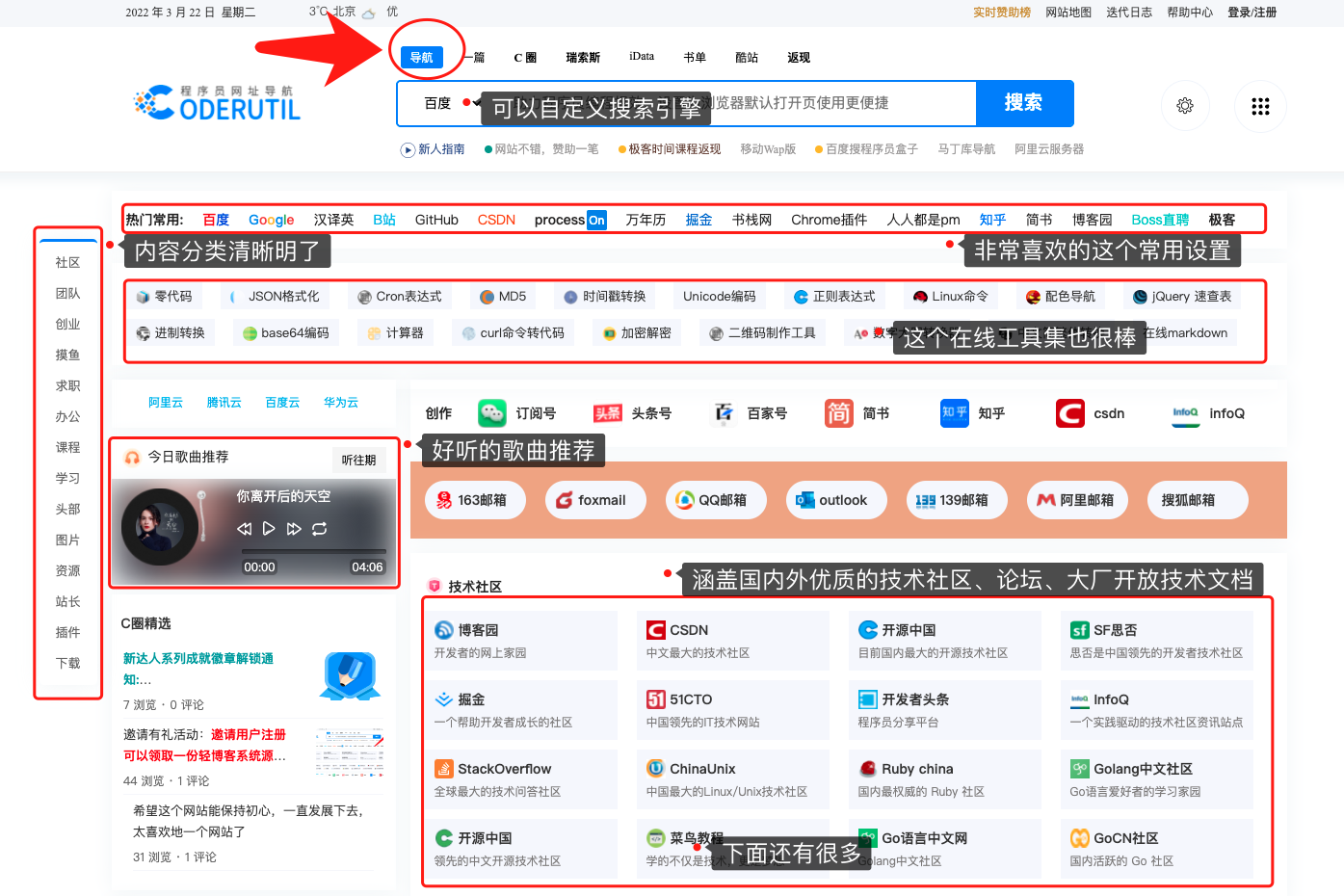Skip to previous song
This screenshot has height=896, width=1344.
(x=244, y=529)
